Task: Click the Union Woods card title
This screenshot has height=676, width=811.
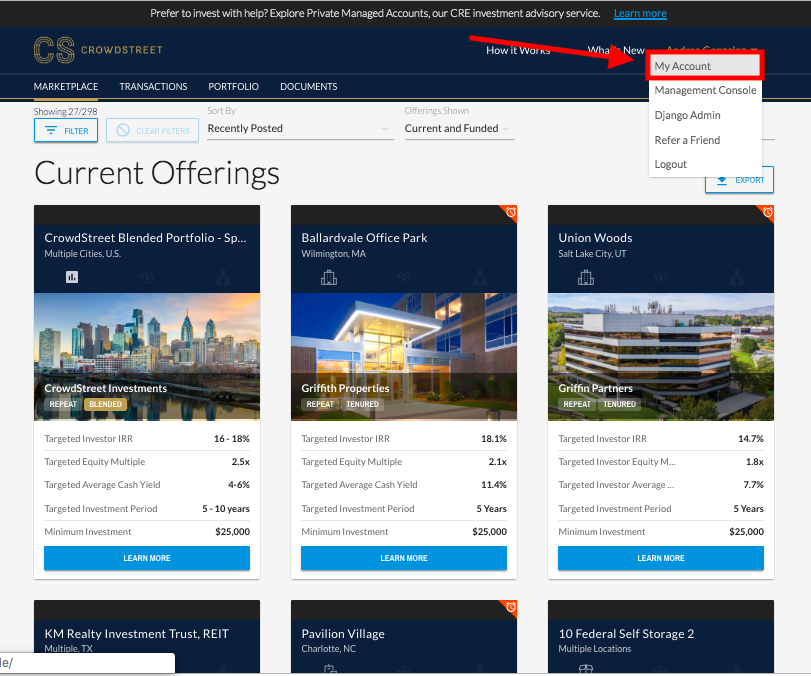Action: click(x=595, y=238)
